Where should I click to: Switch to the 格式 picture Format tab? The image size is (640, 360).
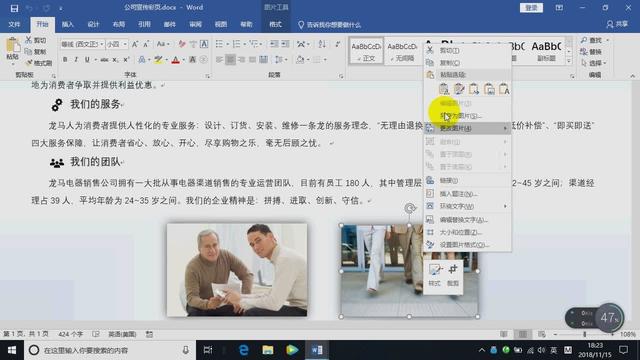tap(276, 24)
